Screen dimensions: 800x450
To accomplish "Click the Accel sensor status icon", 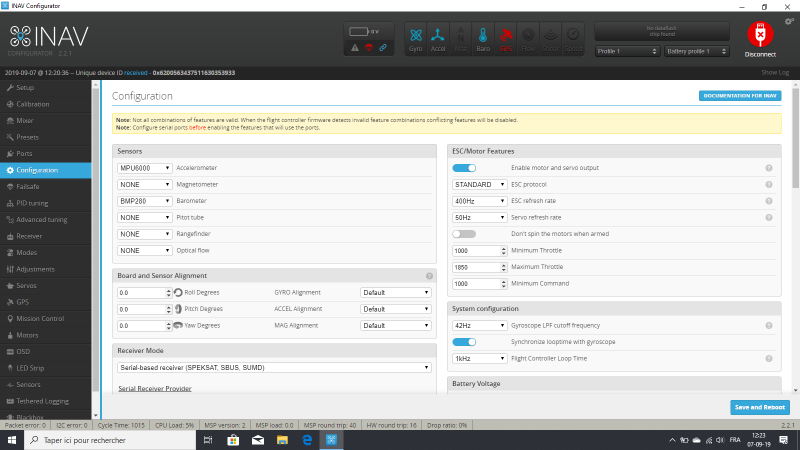I will (x=438, y=37).
